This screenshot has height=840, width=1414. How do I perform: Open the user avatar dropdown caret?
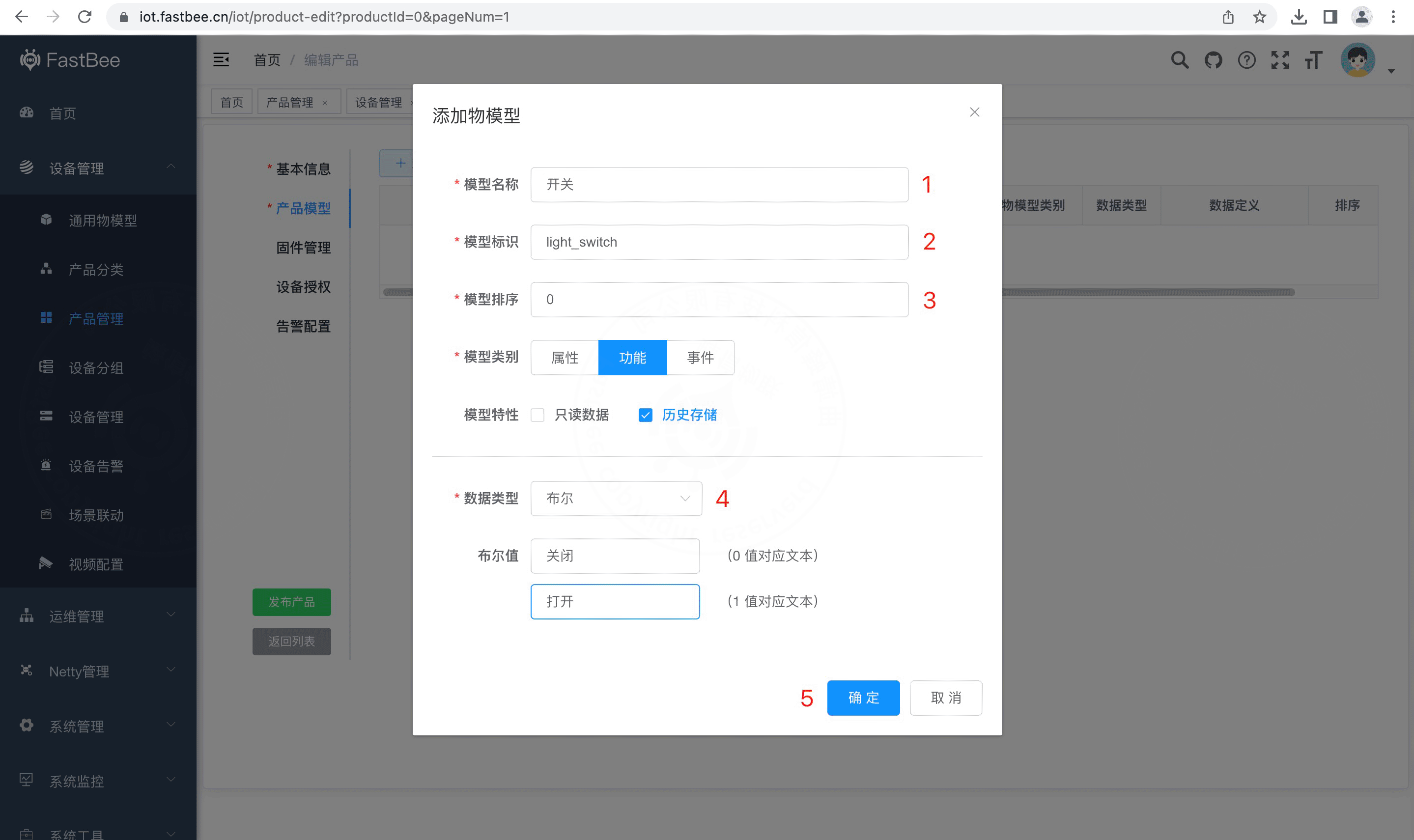tap(1391, 71)
